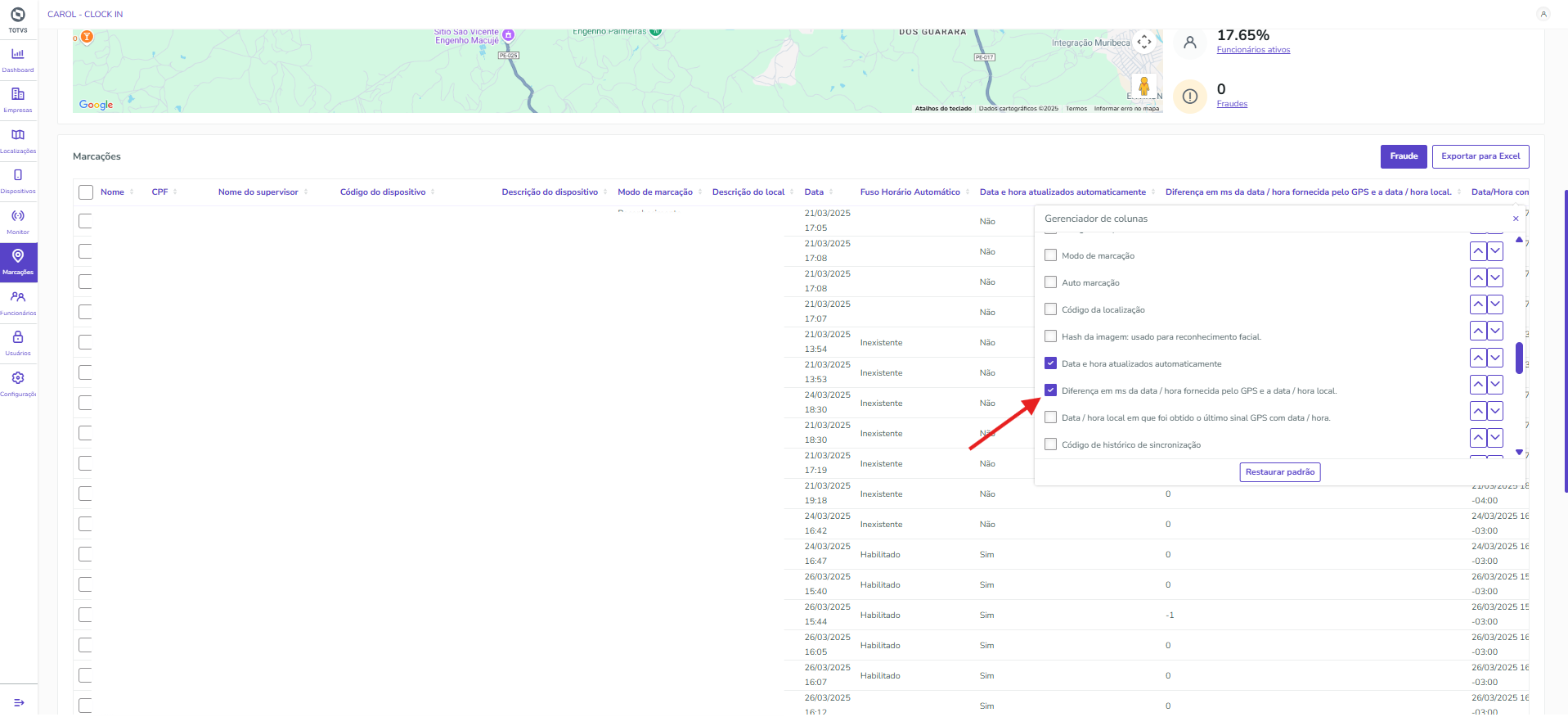
Task: Move Código da localização column up
Action: pyautogui.click(x=1478, y=305)
